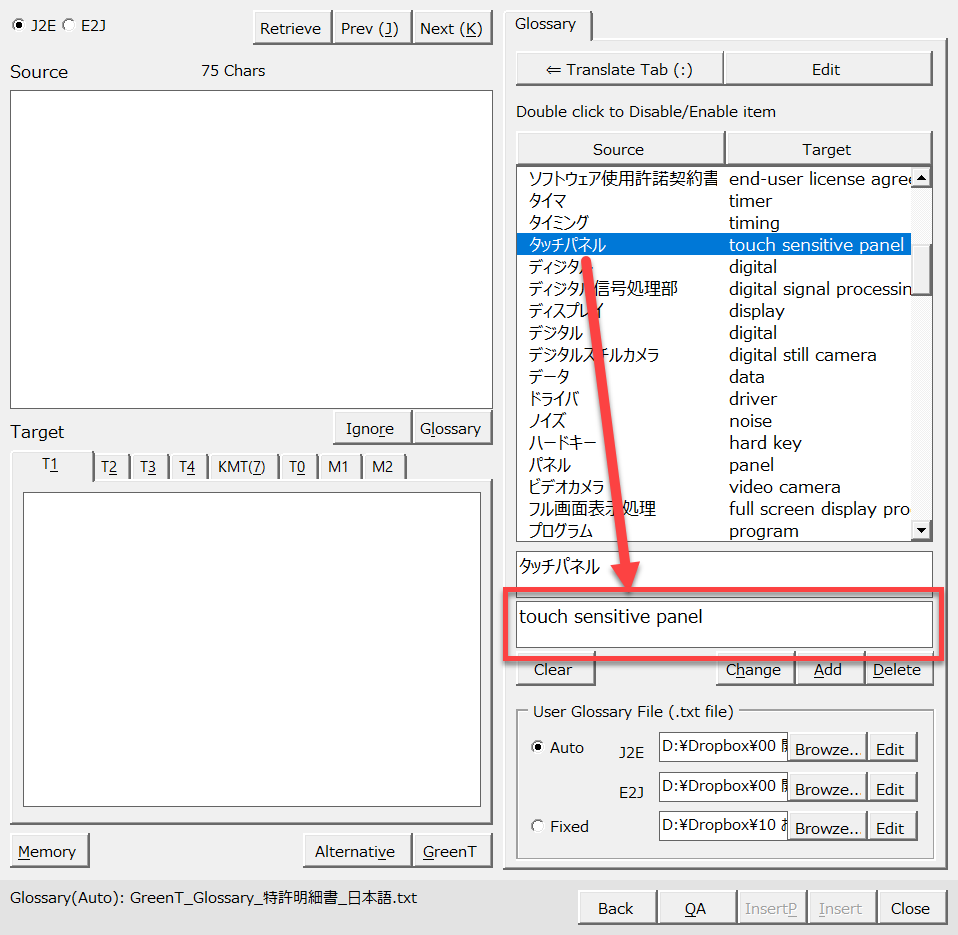This screenshot has height=935, width=958.
Task: Browse for the J2E glossary file
Action: point(827,749)
